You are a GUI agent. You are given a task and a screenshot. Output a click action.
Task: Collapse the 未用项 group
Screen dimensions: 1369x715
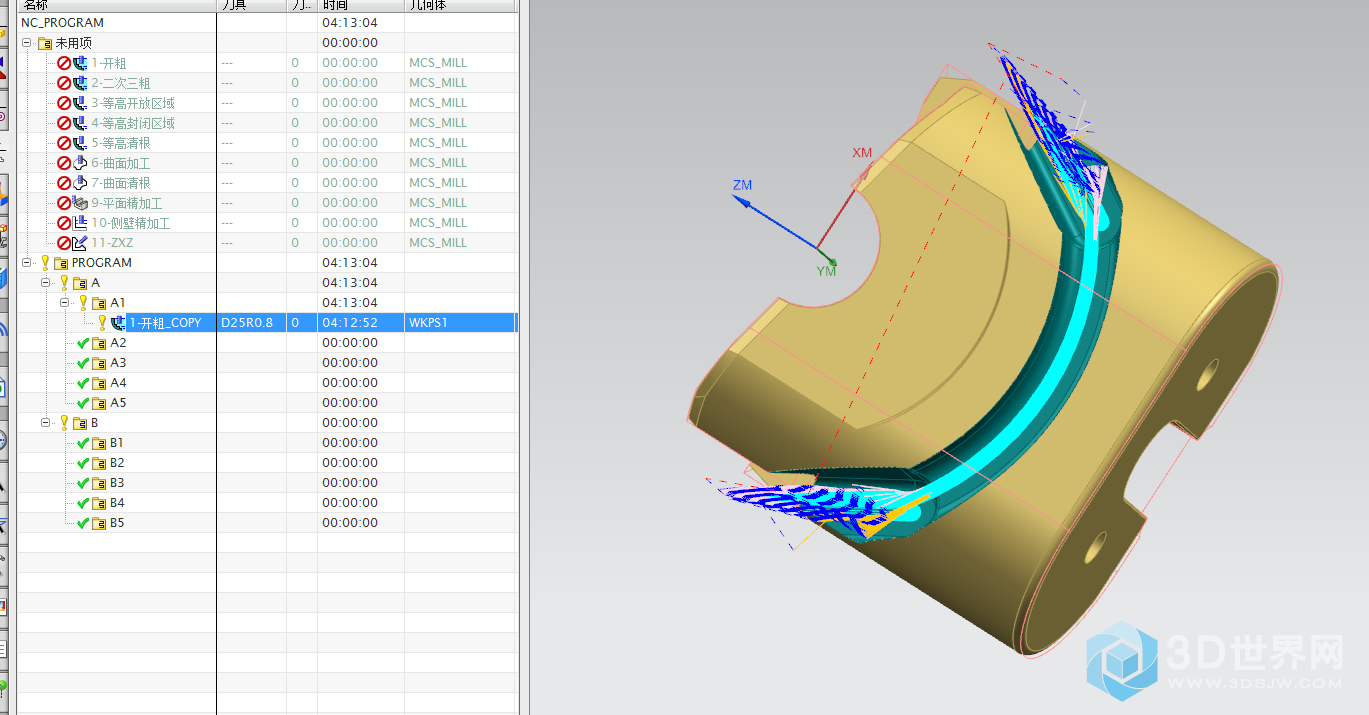click(27, 43)
